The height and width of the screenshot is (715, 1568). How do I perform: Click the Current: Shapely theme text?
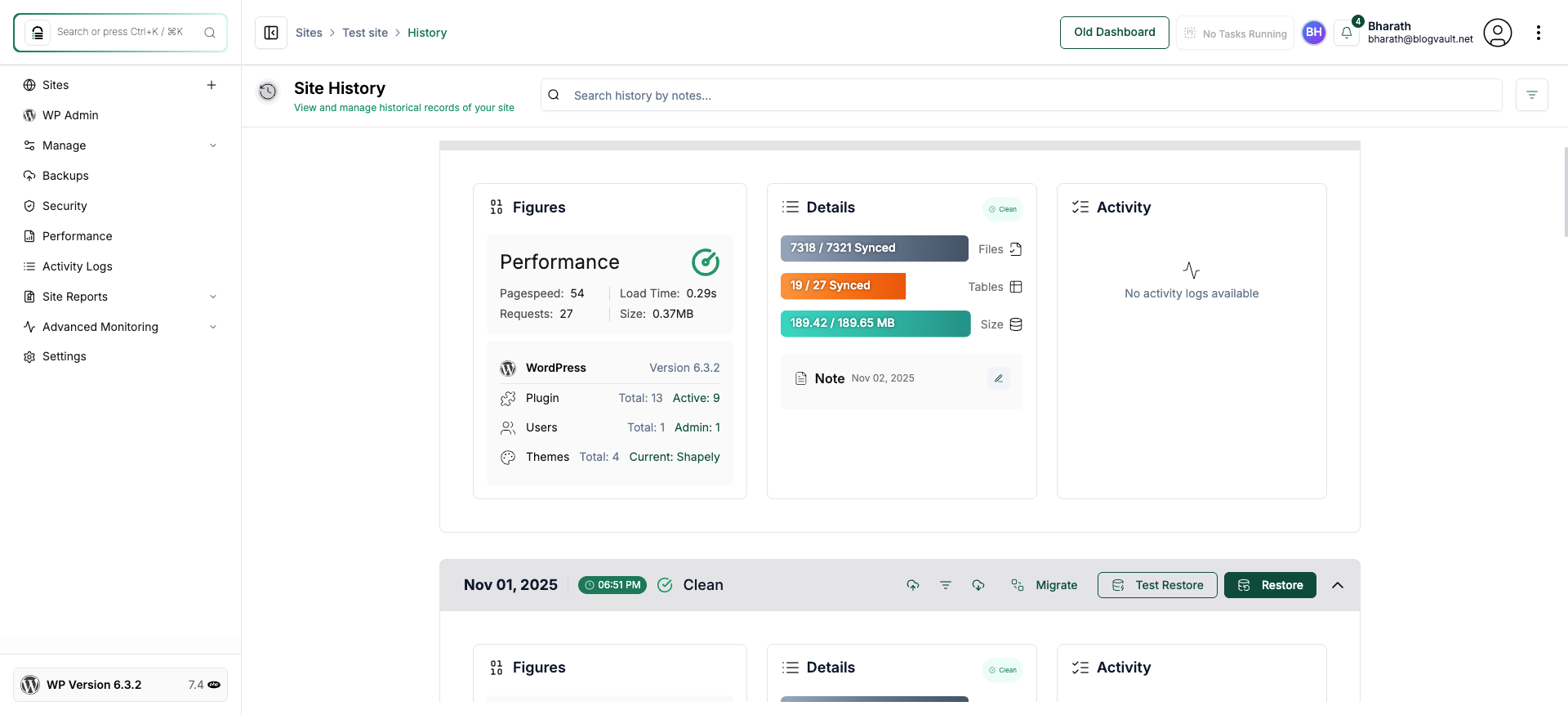click(675, 458)
